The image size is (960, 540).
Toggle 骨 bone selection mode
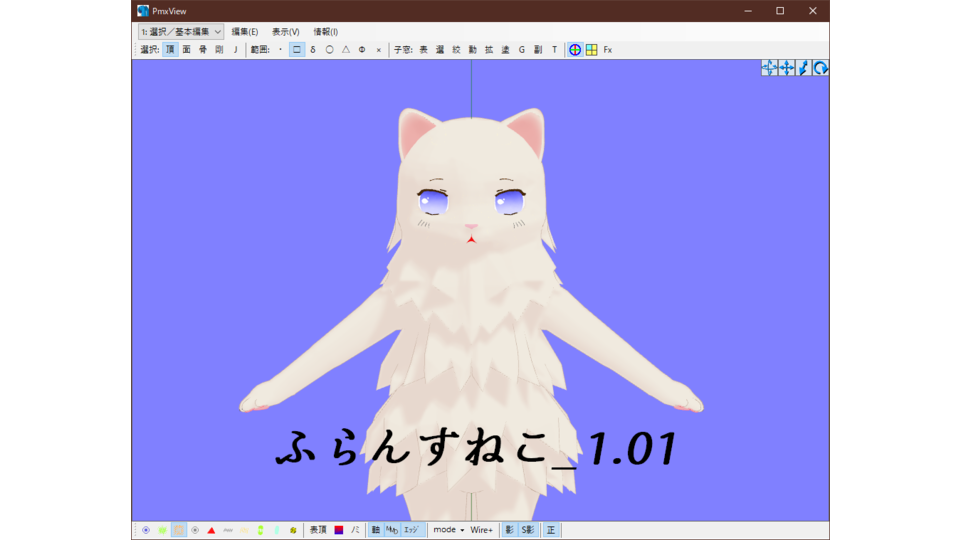point(203,50)
